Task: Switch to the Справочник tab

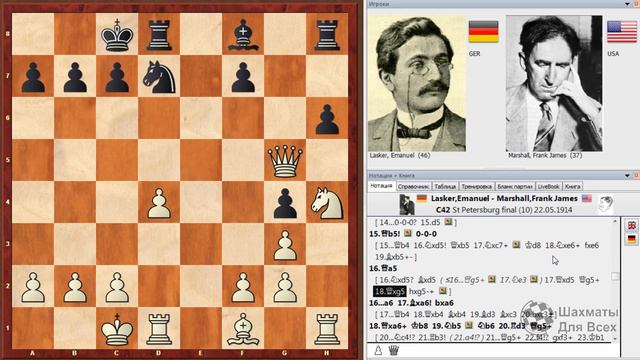Action: click(x=413, y=187)
